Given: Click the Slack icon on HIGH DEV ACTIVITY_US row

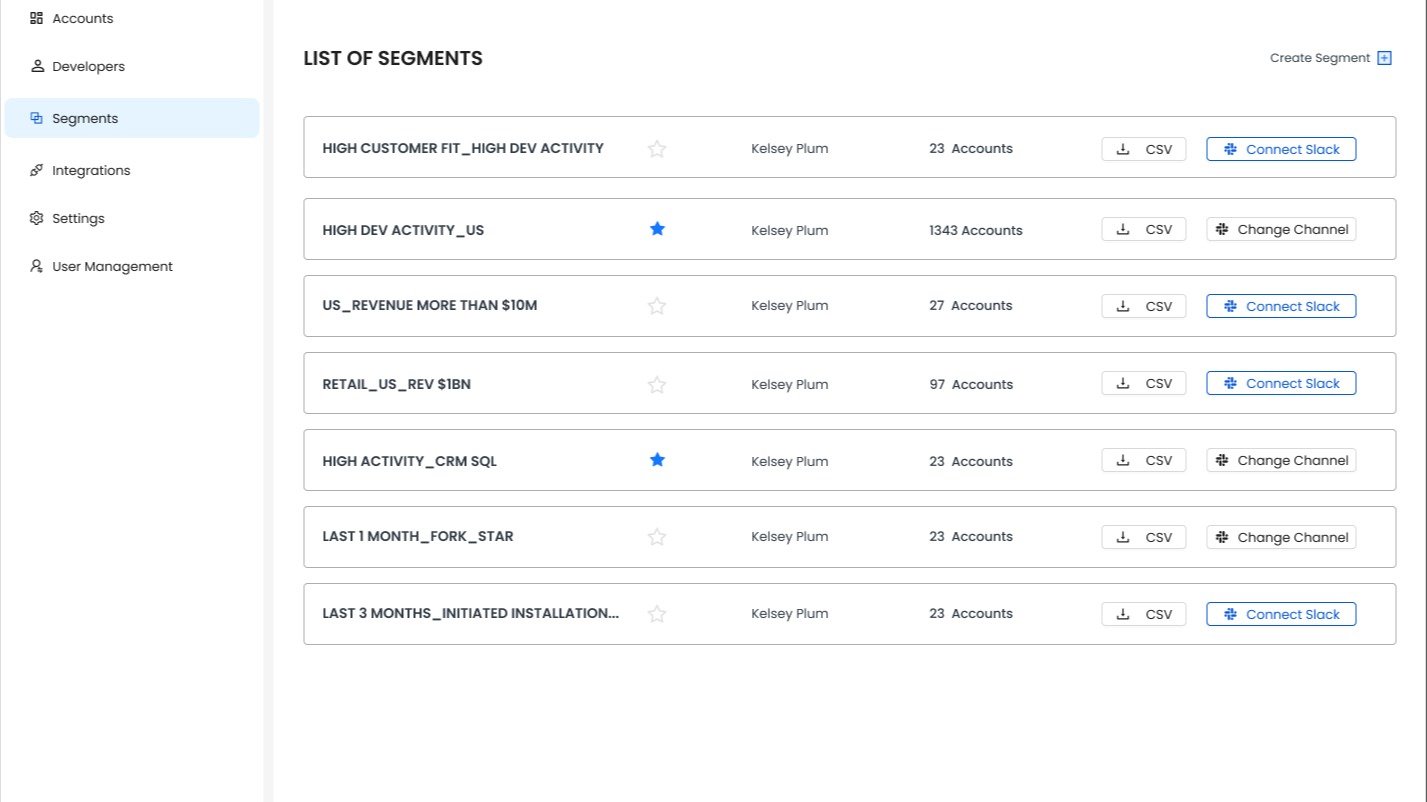Looking at the screenshot, I should point(1221,229).
